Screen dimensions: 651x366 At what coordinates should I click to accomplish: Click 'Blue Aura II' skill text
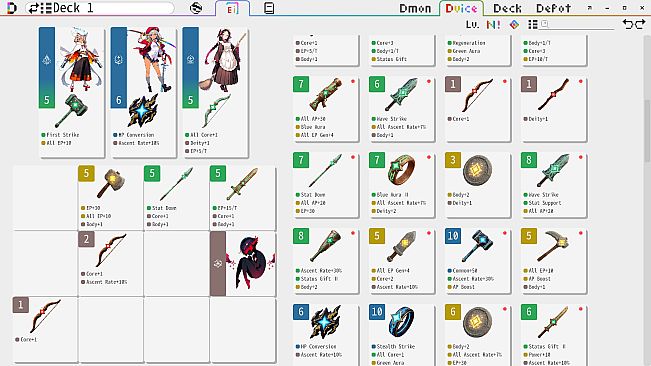click(393, 195)
